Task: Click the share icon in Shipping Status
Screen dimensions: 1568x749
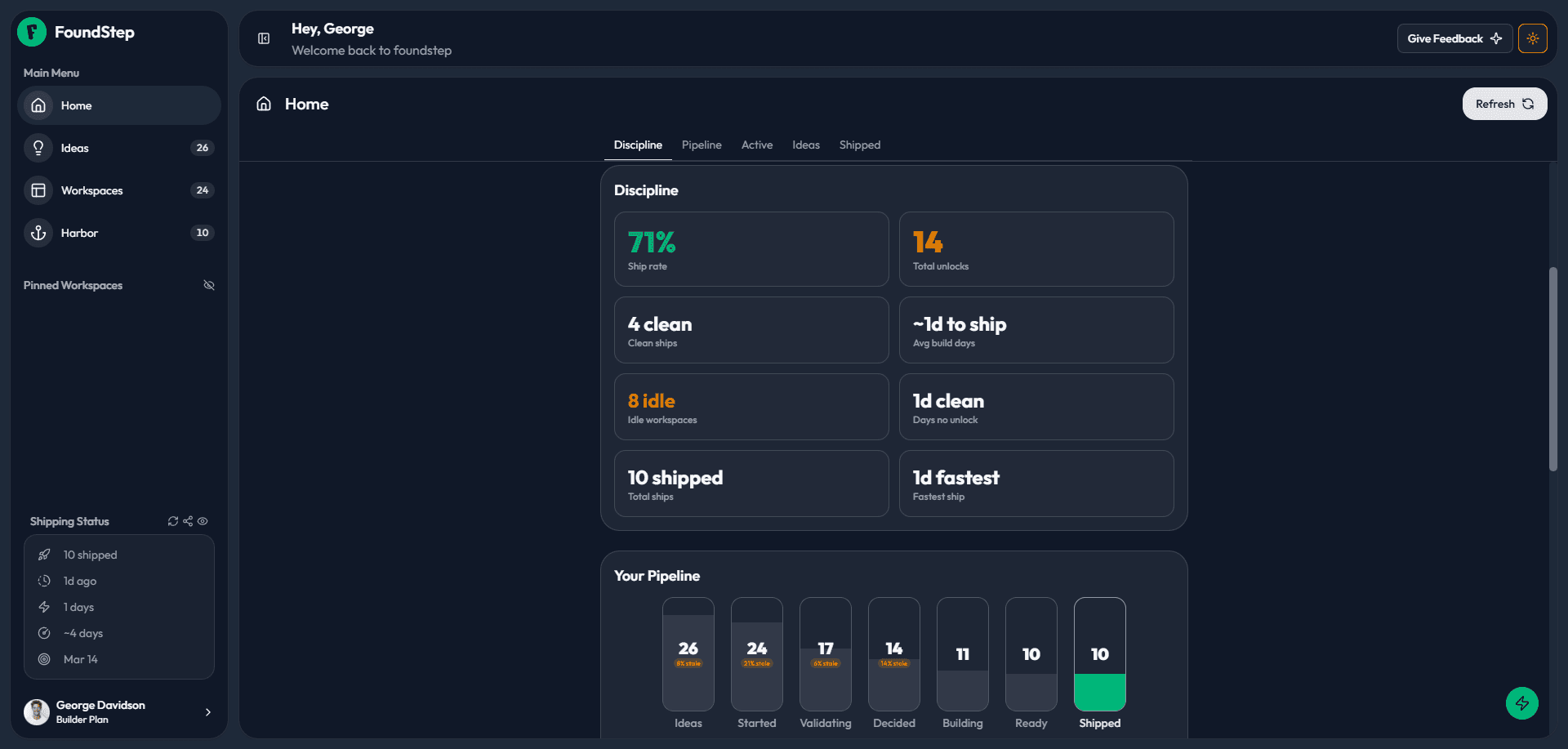Action: pyautogui.click(x=187, y=521)
